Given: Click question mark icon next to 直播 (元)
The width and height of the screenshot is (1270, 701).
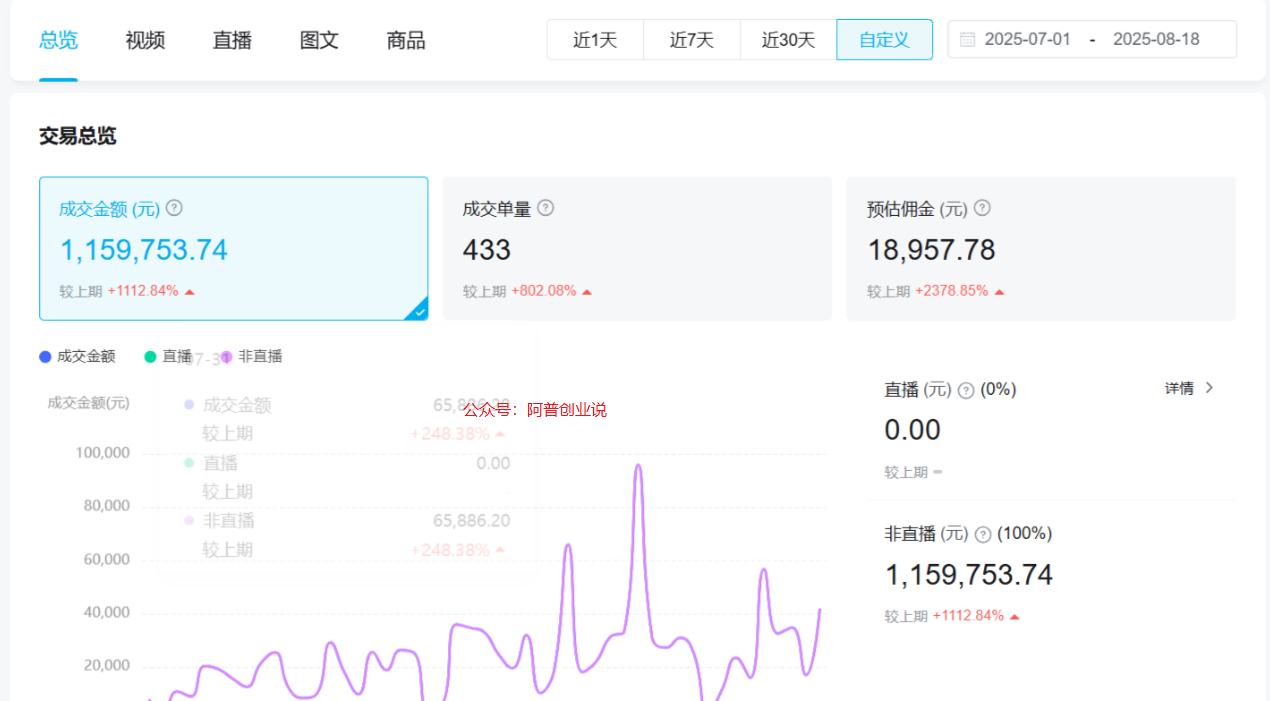Looking at the screenshot, I should (966, 390).
